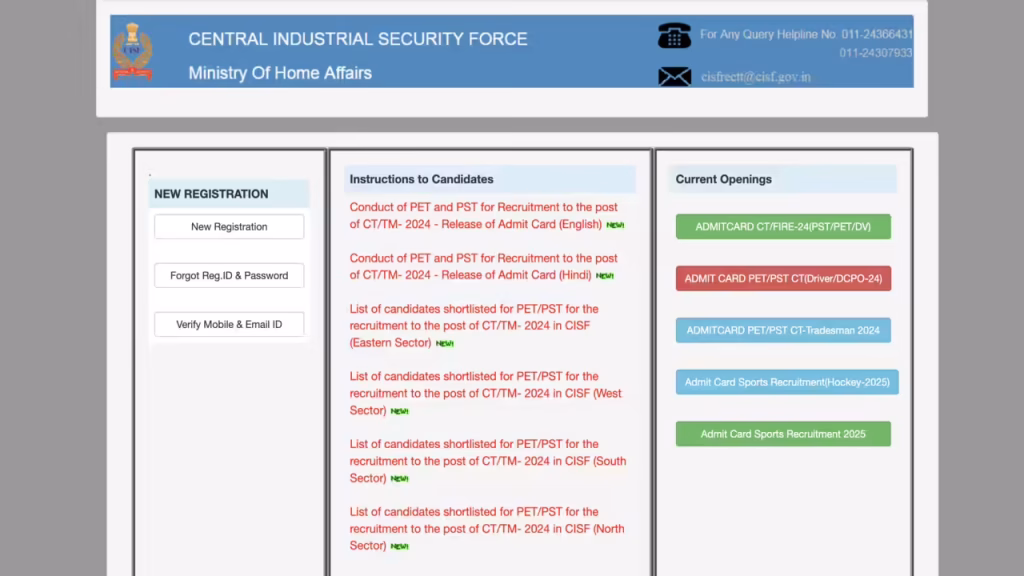Open CT/TM-2024 Admit Card (English) notice
This screenshot has height=576, width=1024.
pyautogui.click(x=483, y=216)
